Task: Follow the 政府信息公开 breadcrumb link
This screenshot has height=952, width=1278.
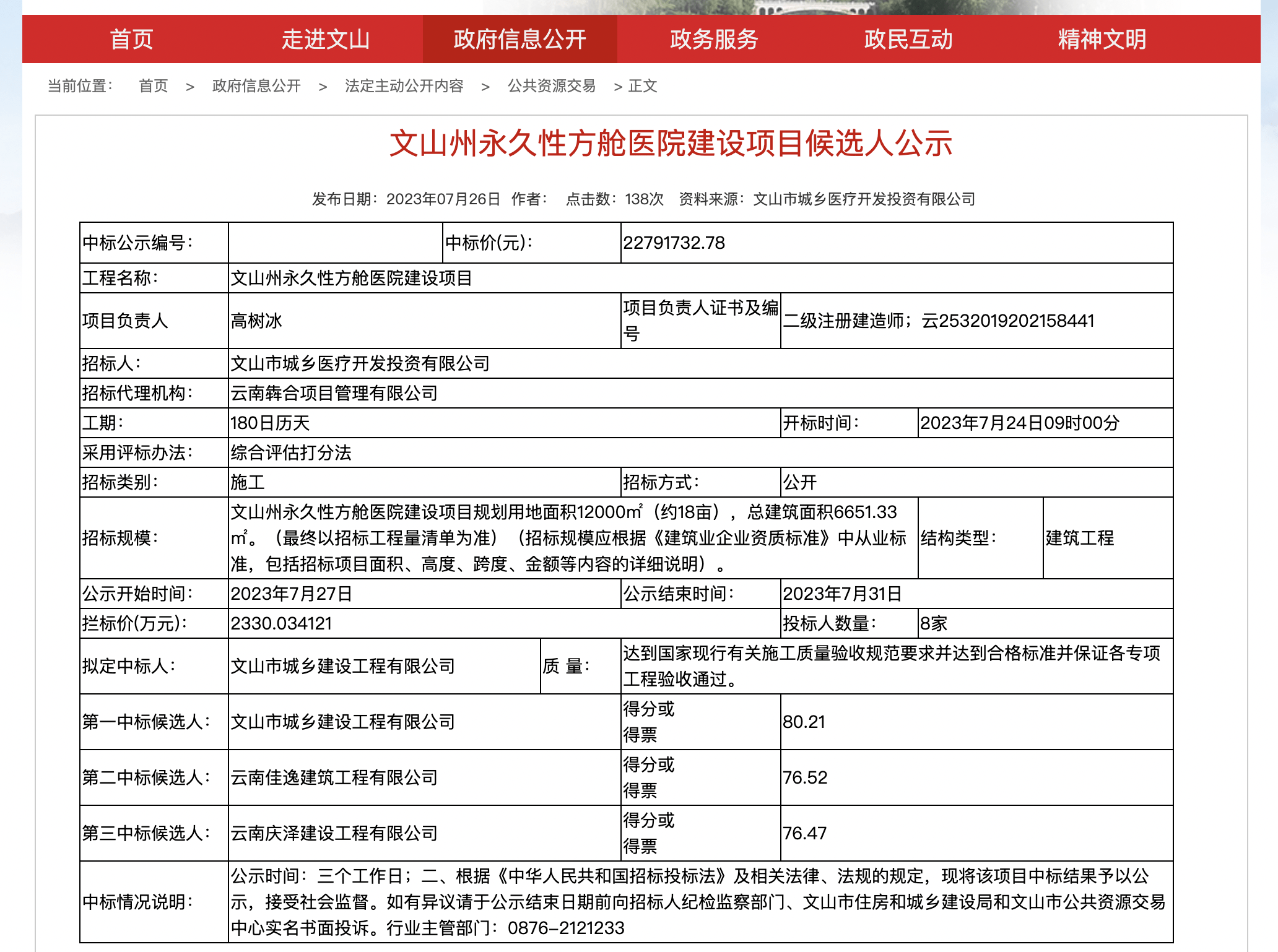Action: 256,86
